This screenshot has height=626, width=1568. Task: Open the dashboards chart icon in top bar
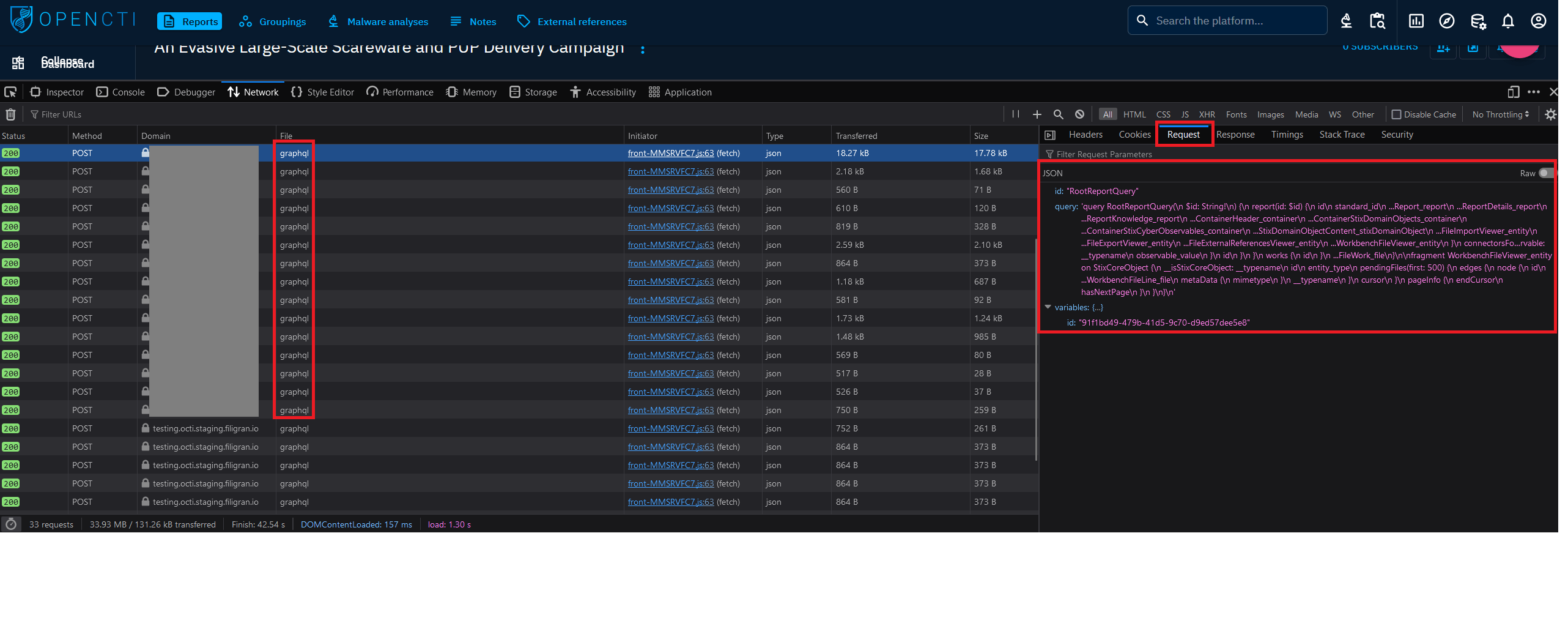coord(1416,21)
